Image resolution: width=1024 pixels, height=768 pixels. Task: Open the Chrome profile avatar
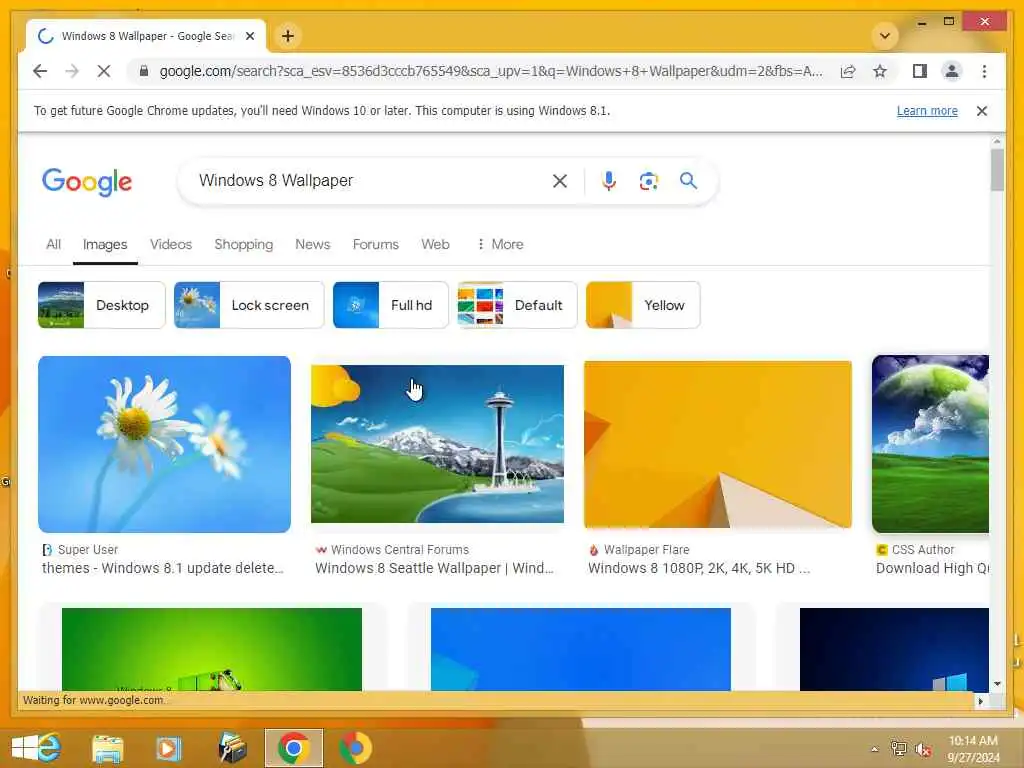952,71
